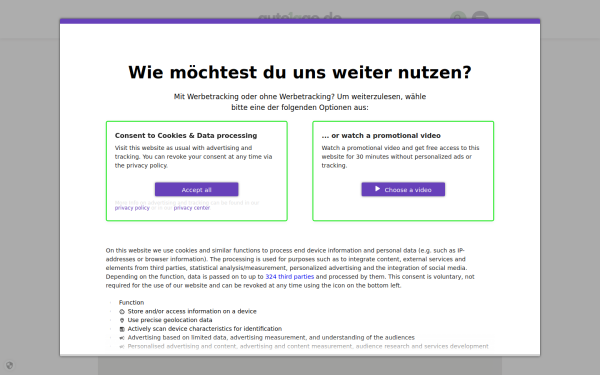Image resolution: width=600 pixels, height=375 pixels.
Task: Click the privacy shield icon at bottom left
Action: pos(10,365)
